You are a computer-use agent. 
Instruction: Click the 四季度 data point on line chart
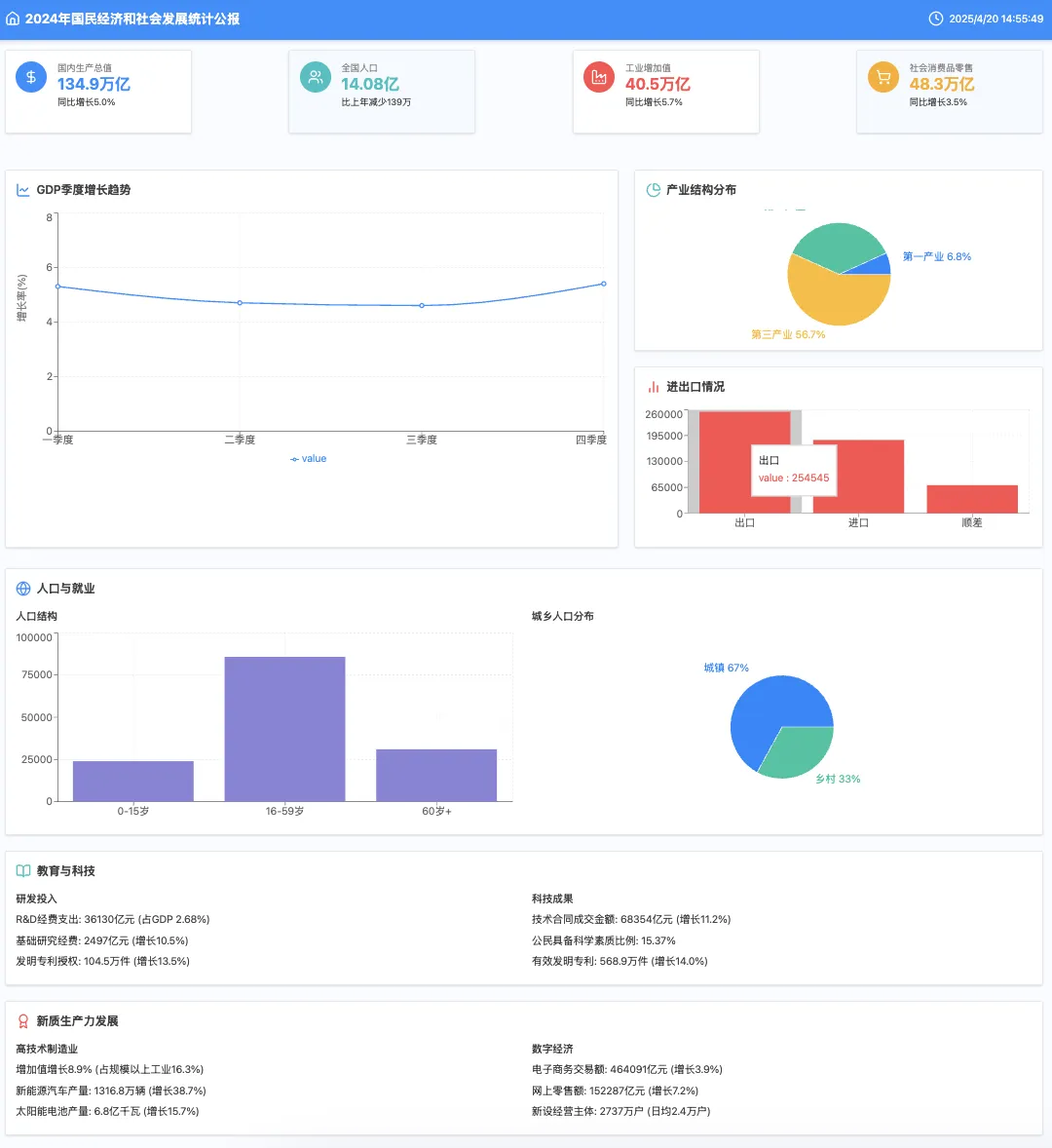(x=604, y=284)
